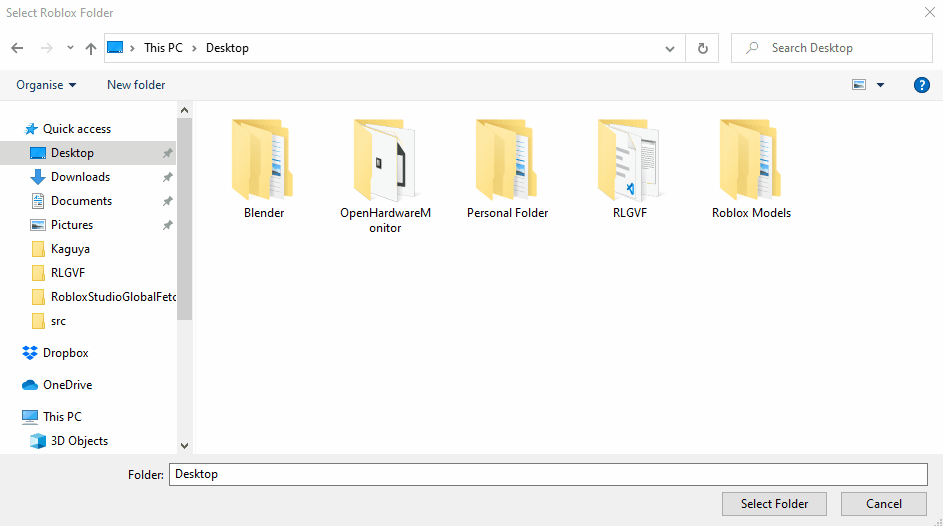This screenshot has width=943, height=526.
Task: Click the search magnifier icon
Action: click(752, 47)
